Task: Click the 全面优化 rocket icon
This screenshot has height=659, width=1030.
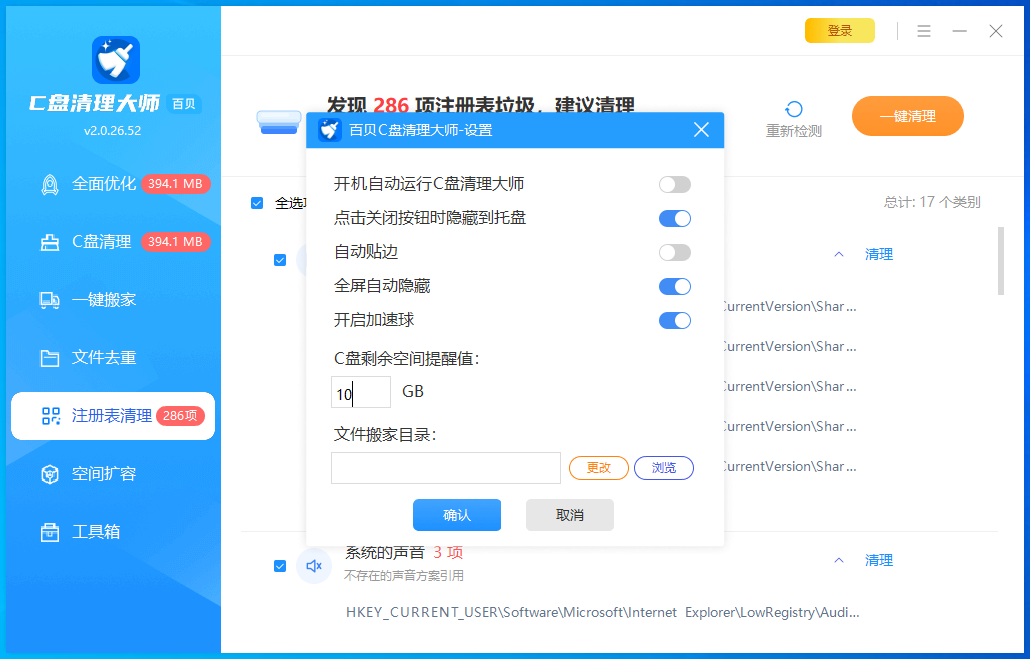Action: (x=50, y=185)
